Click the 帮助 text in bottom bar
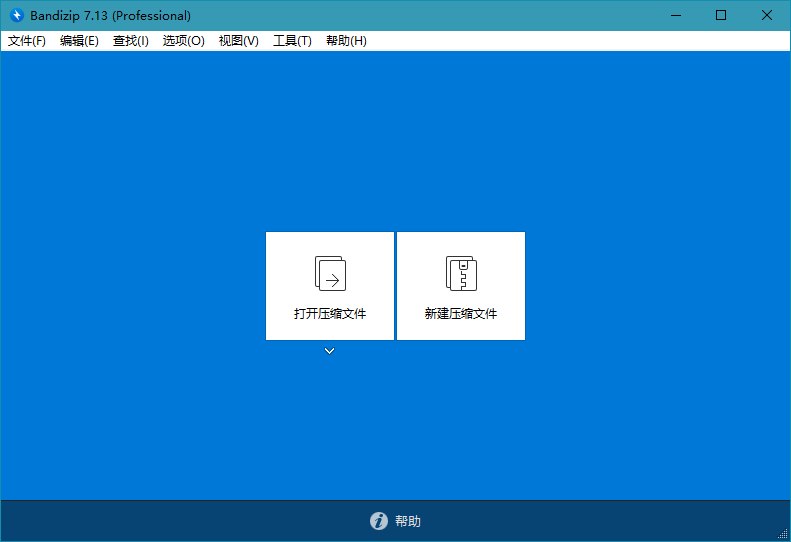Screen dimensions: 791x542 (x=408, y=521)
